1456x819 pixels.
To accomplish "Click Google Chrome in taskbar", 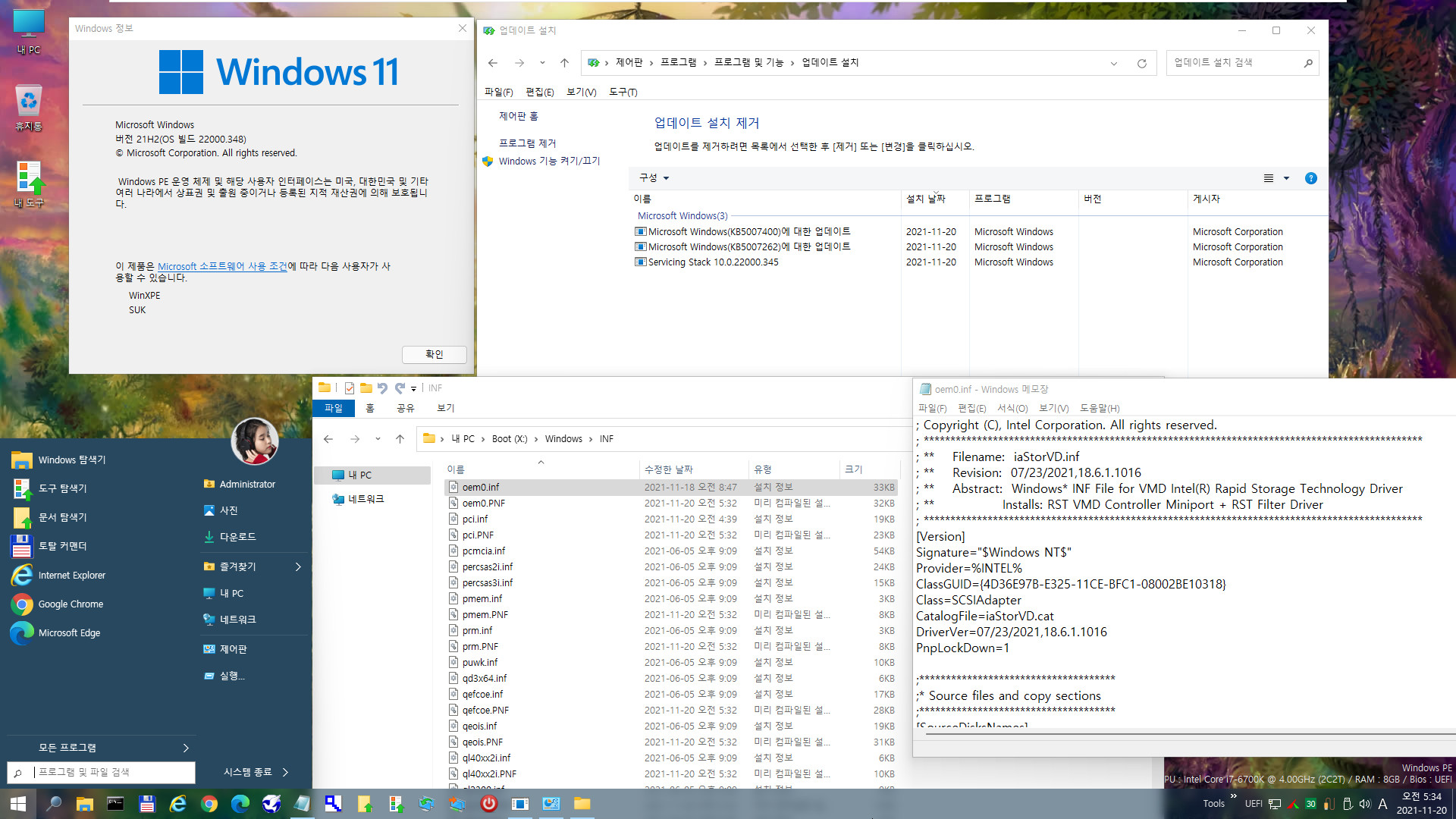I will pos(208,804).
